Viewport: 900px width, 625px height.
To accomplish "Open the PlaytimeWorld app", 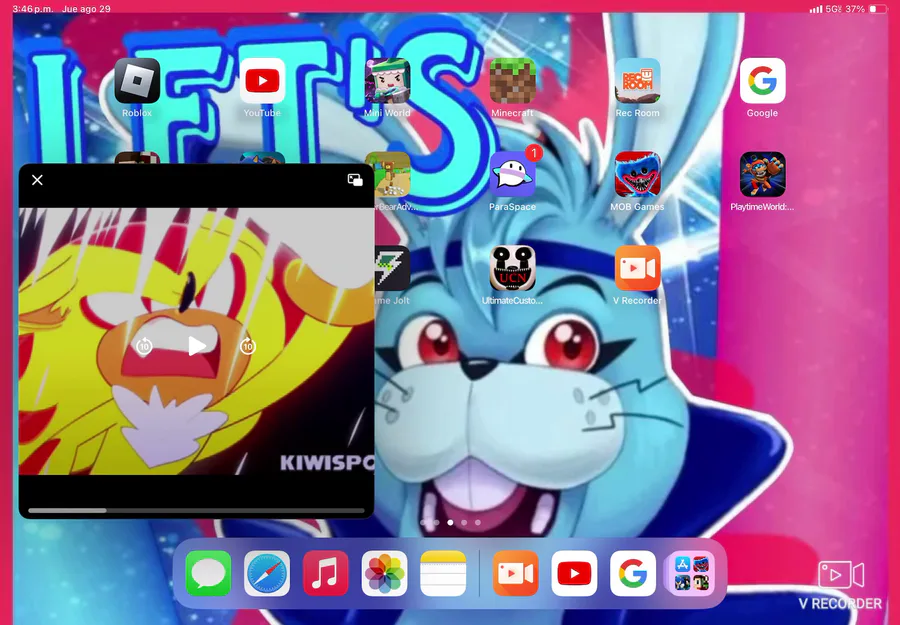I will pos(762,174).
